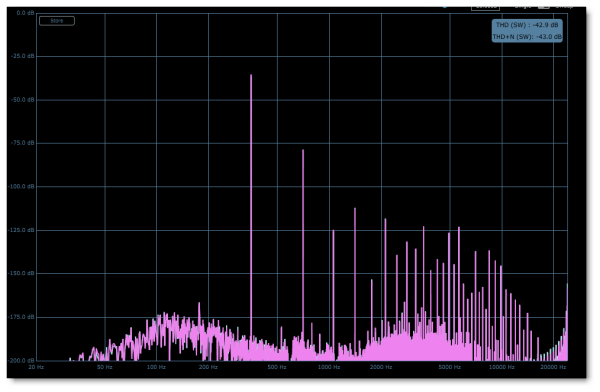Click the 500 Hz frequency label
This screenshot has width=600, height=392.
click(277, 367)
